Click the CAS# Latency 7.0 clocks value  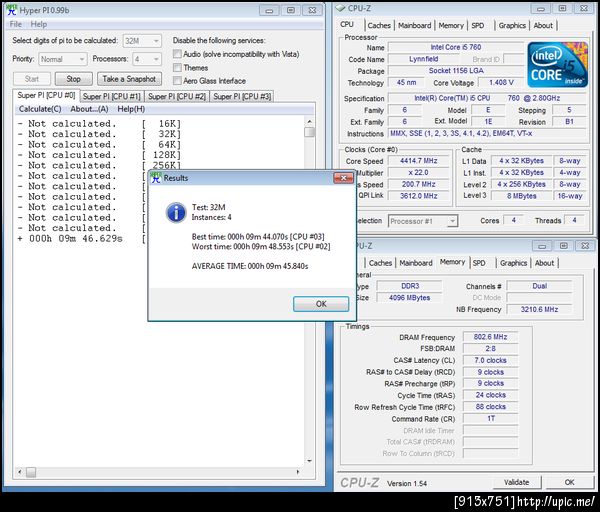(x=490, y=360)
